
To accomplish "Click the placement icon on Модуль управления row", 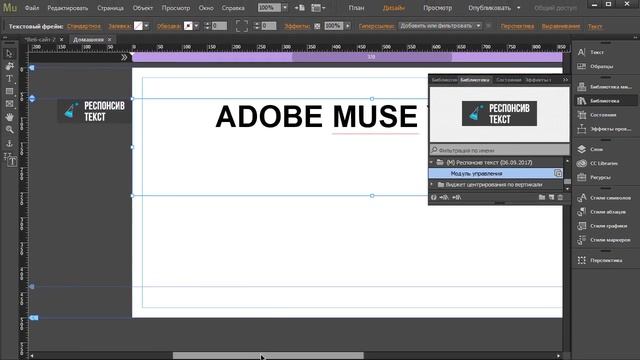I will [x=558, y=173].
